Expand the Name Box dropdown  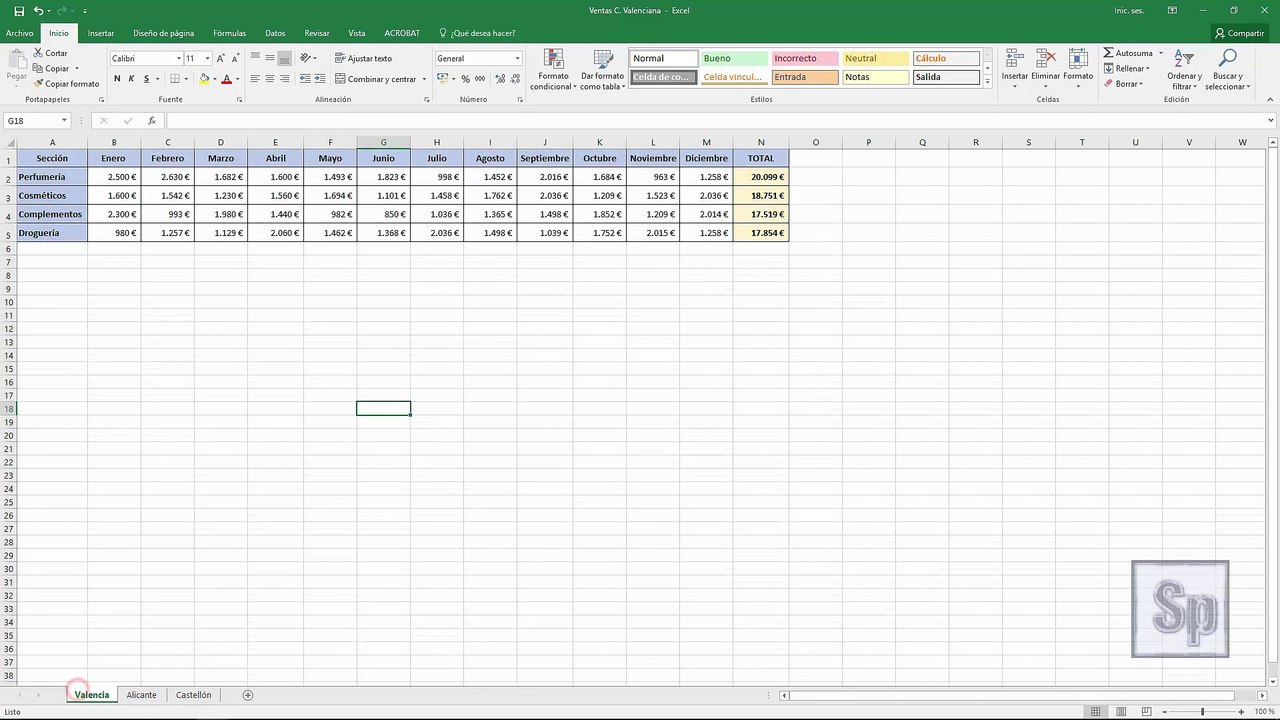[x=64, y=121]
